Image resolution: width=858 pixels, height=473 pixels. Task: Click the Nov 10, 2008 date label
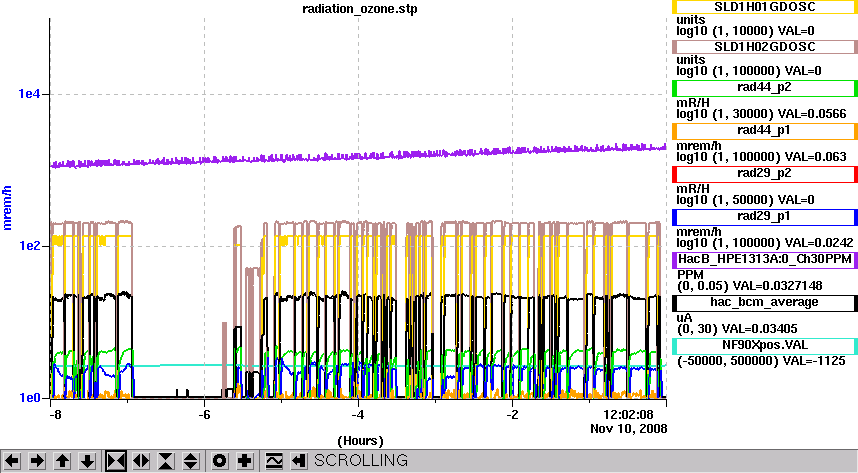click(x=629, y=429)
